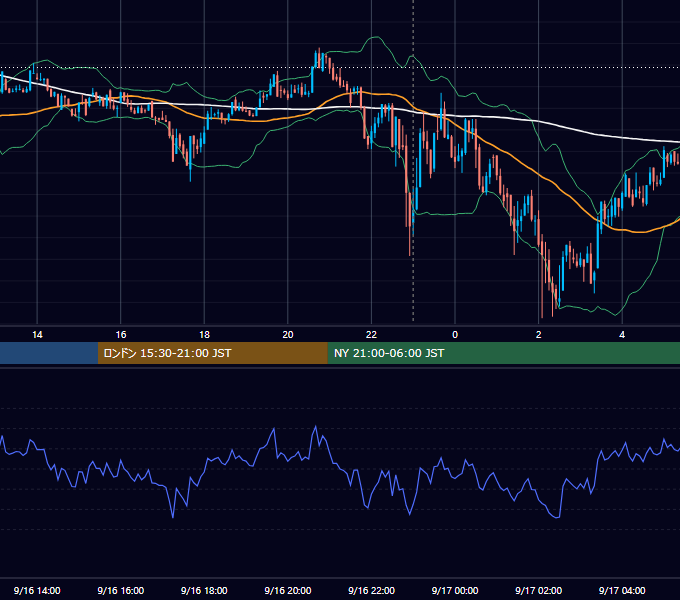This screenshot has width=680, height=600.
Task: Click the 4 hour label on price chart axis
Action: [x=622, y=335]
